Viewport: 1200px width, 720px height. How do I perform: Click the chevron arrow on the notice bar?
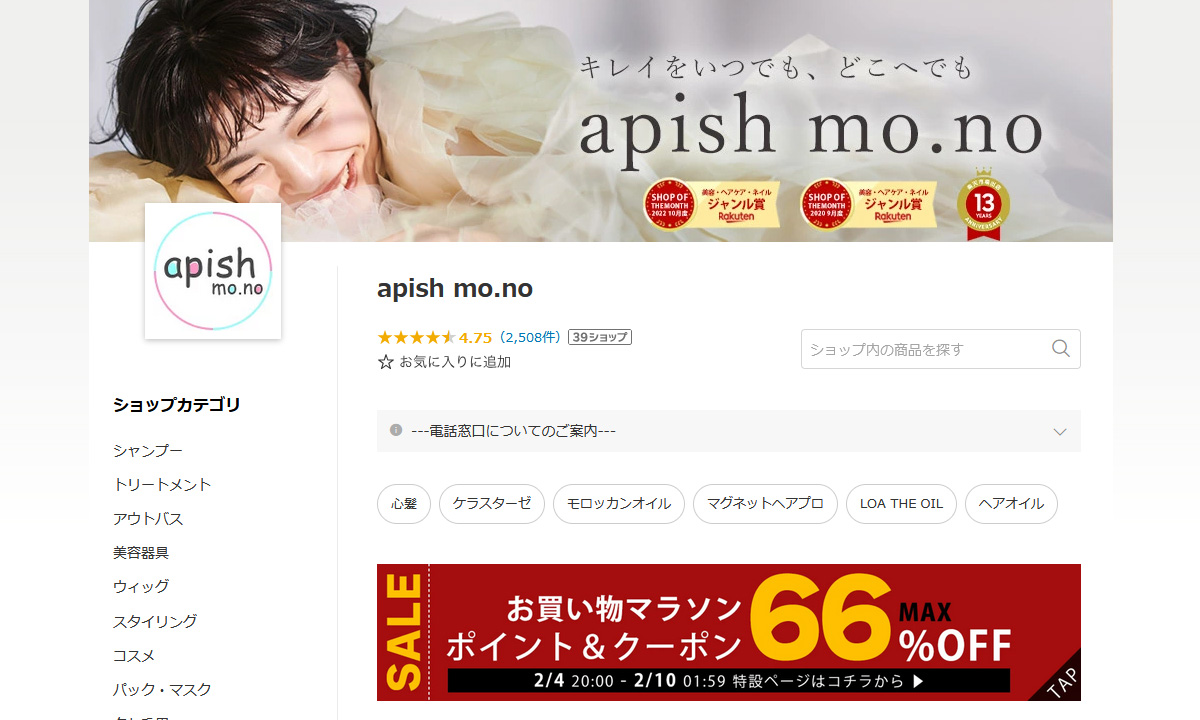click(x=1060, y=432)
